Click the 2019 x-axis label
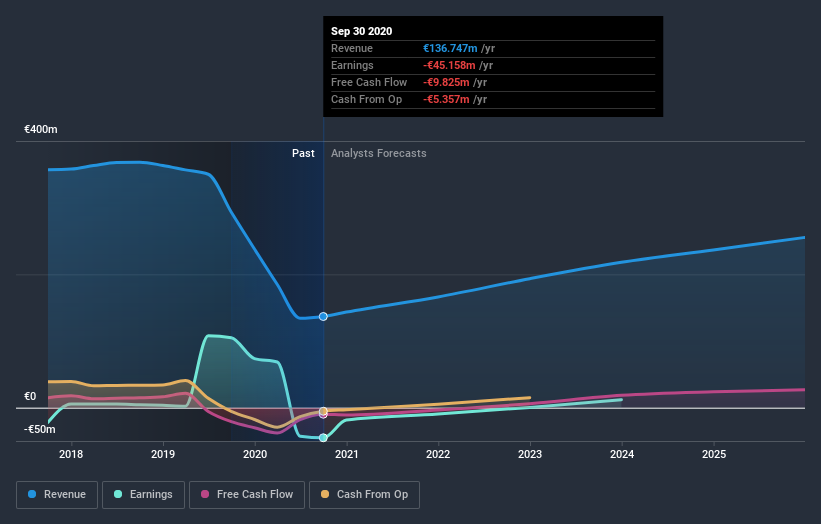 pos(163,454)
